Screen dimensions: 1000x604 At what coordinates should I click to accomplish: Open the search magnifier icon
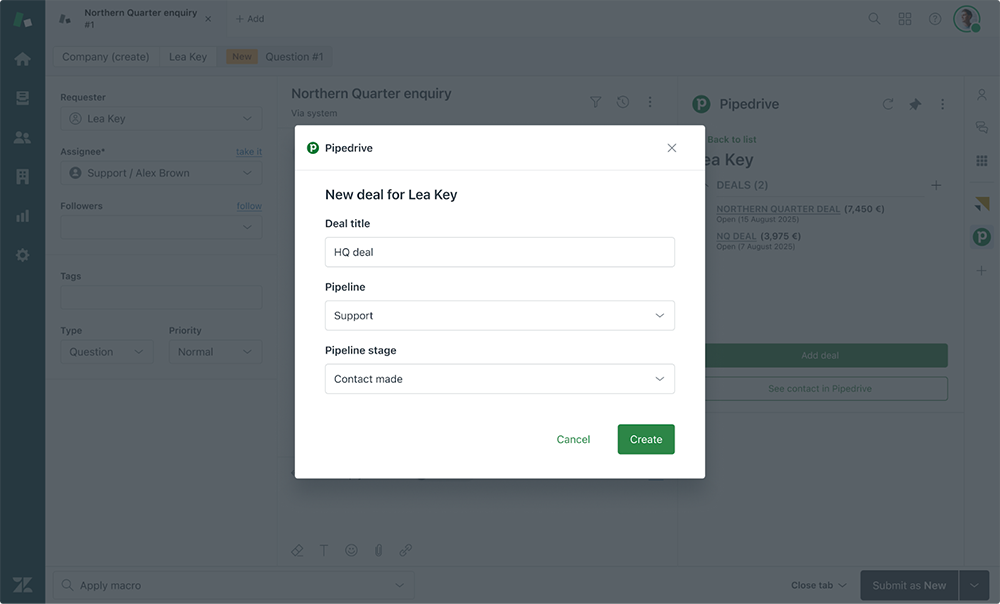(874, 19)
